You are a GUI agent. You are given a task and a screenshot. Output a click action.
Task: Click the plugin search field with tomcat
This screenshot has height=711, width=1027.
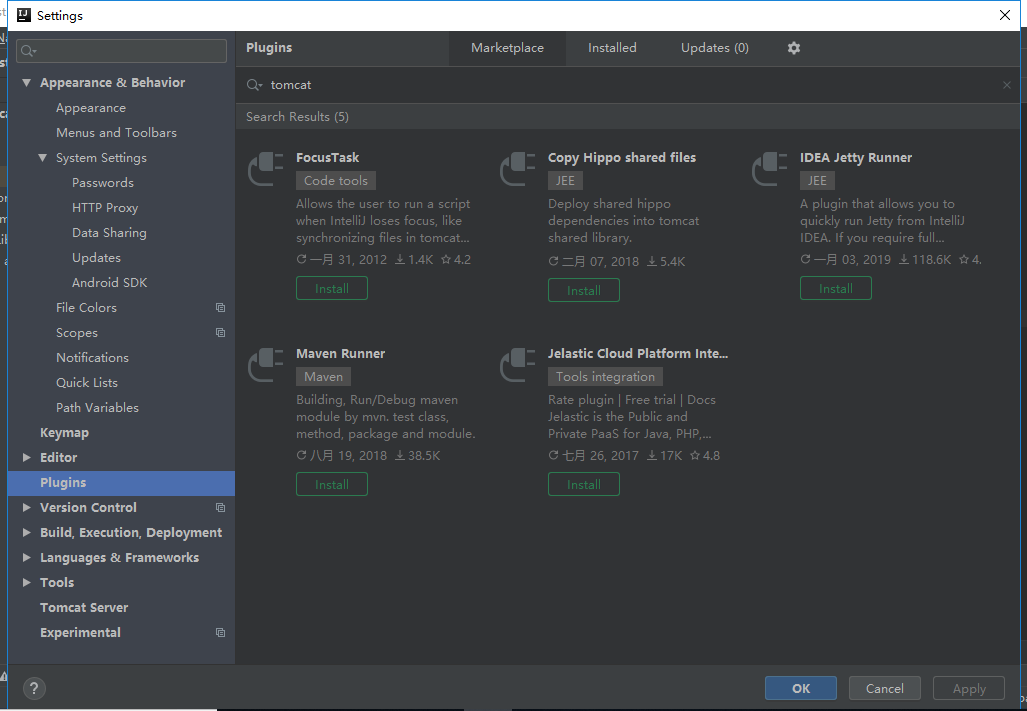pyautogui.click(x=627, y=85)
